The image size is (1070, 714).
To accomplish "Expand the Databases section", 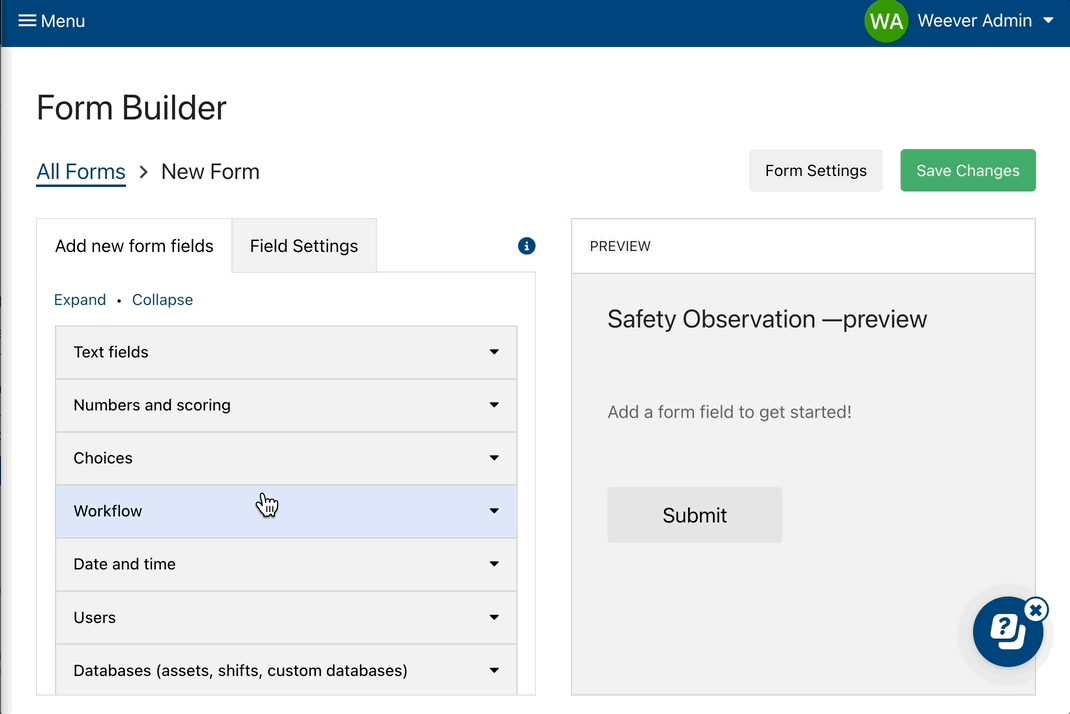I will (x=493, y=670).
